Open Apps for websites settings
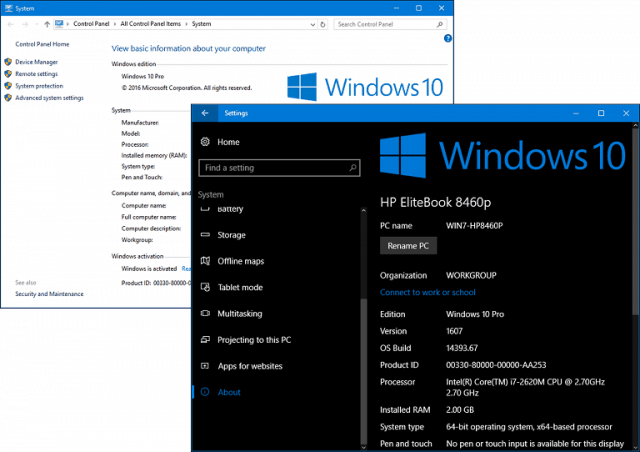 click(250, 366)
